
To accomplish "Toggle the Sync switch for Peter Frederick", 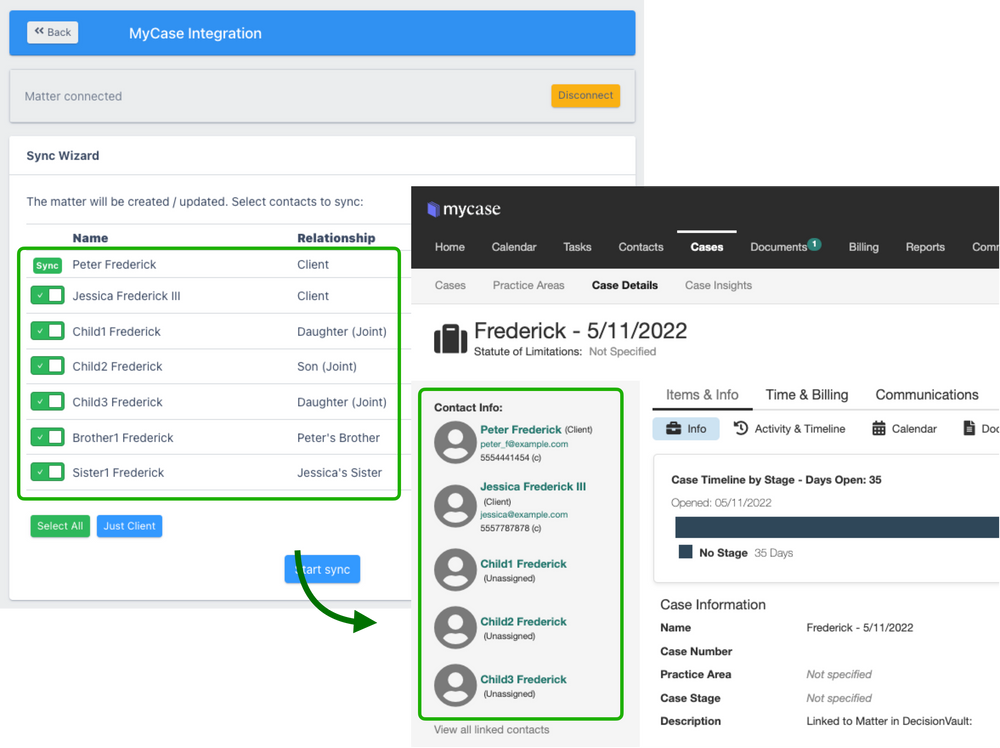I will [46, 265].
